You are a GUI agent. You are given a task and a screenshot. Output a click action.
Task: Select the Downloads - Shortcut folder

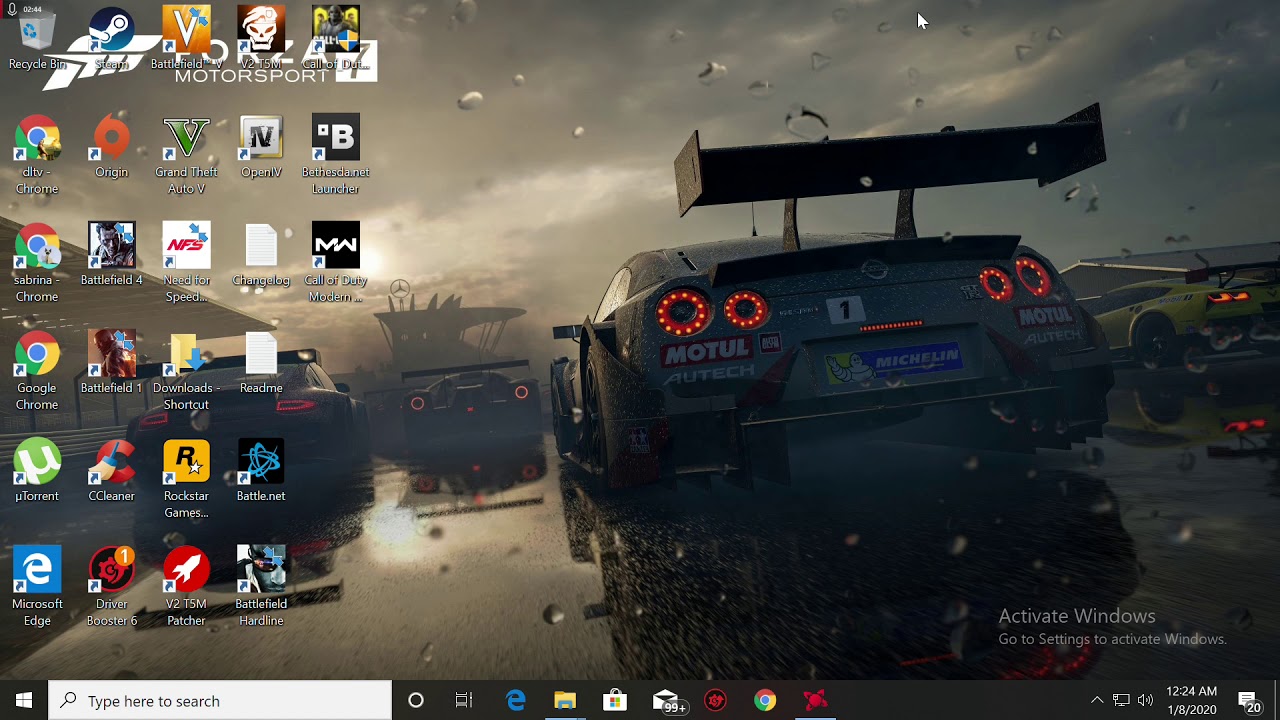pos(186,372)
